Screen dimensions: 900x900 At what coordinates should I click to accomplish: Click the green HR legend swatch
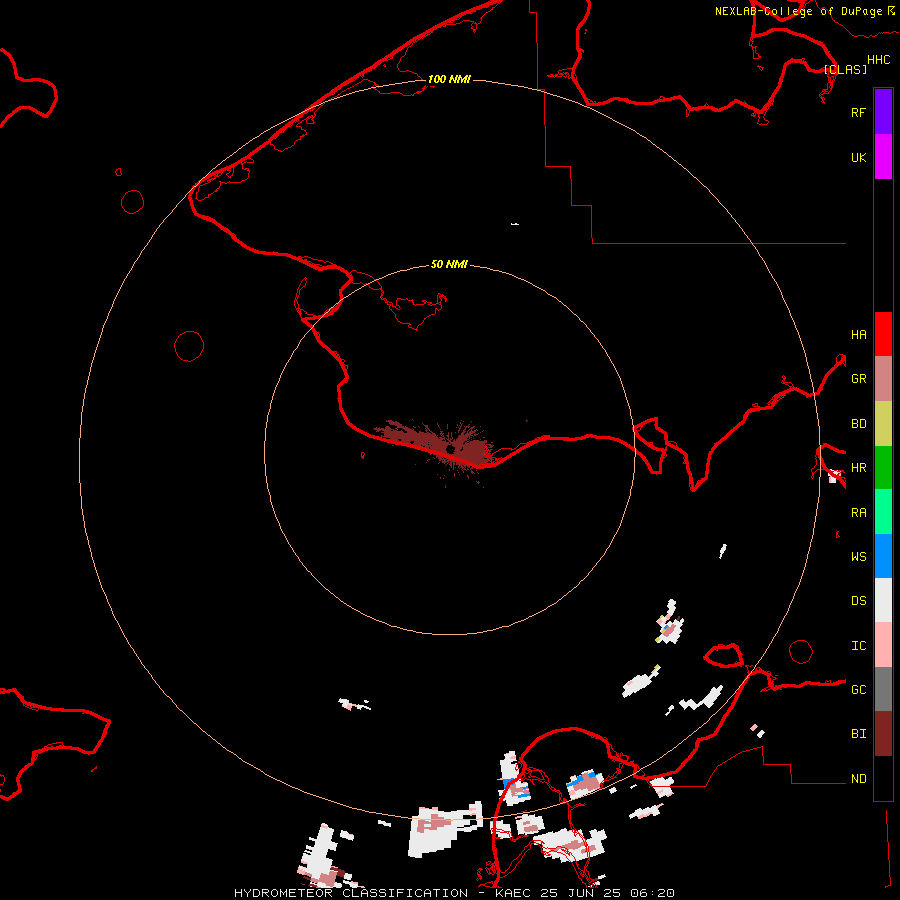[883, 468]
